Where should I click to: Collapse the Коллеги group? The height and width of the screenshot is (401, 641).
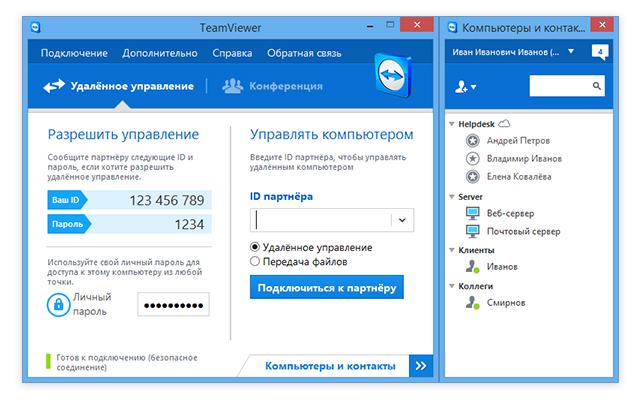(452, 286)
